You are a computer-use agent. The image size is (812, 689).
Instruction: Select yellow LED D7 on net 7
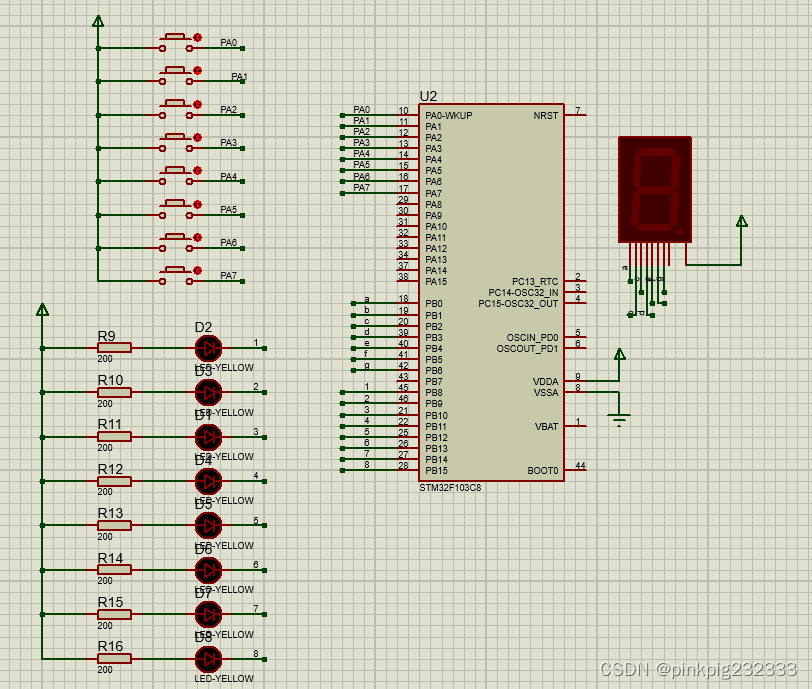[x=209, y=614]
